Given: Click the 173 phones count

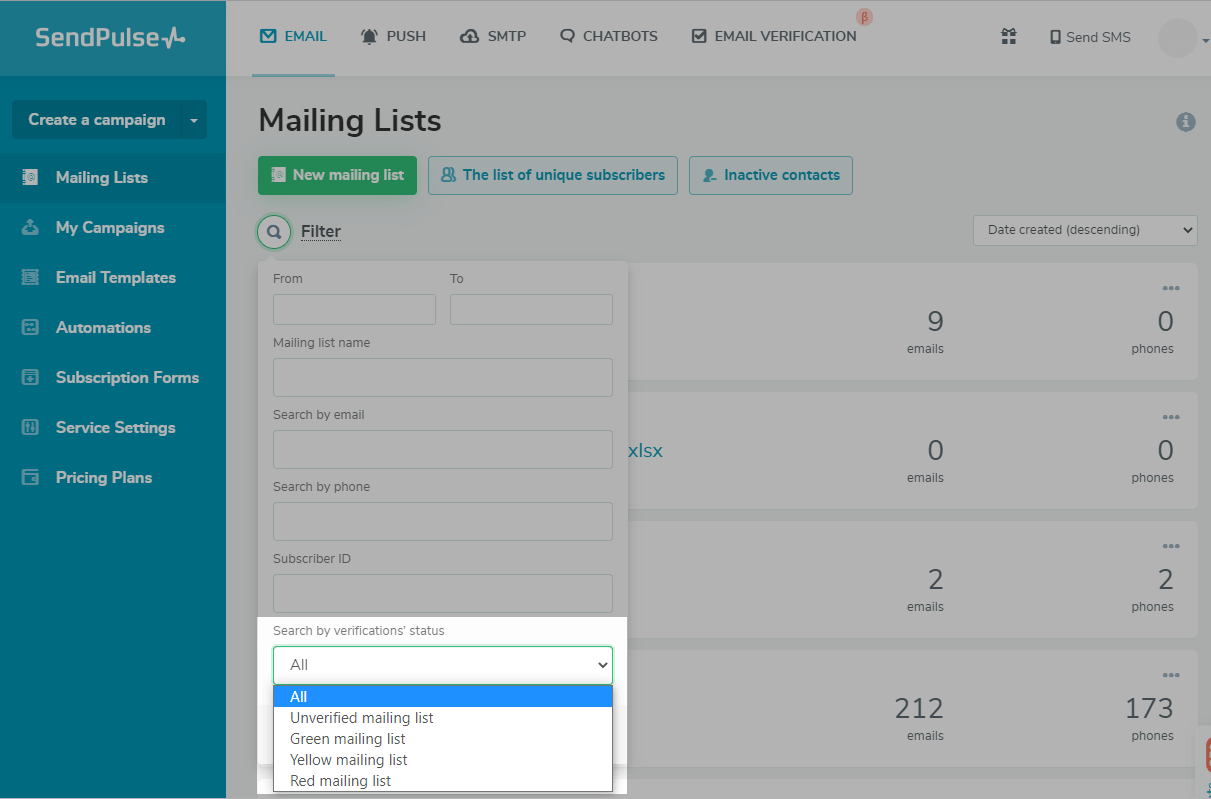Looking at the screenshot, I should (1149, 709).
